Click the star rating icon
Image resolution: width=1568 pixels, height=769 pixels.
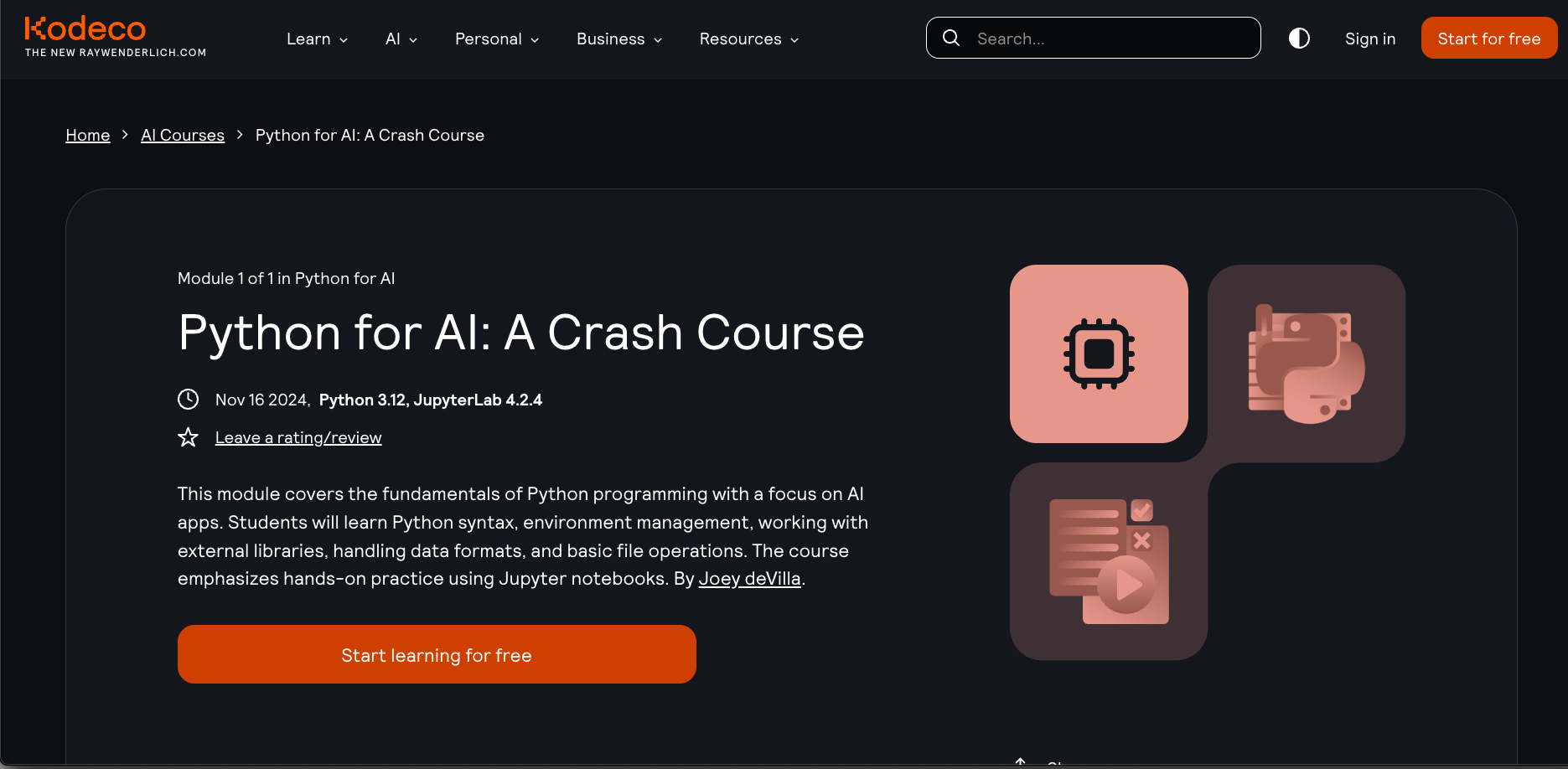189,437
